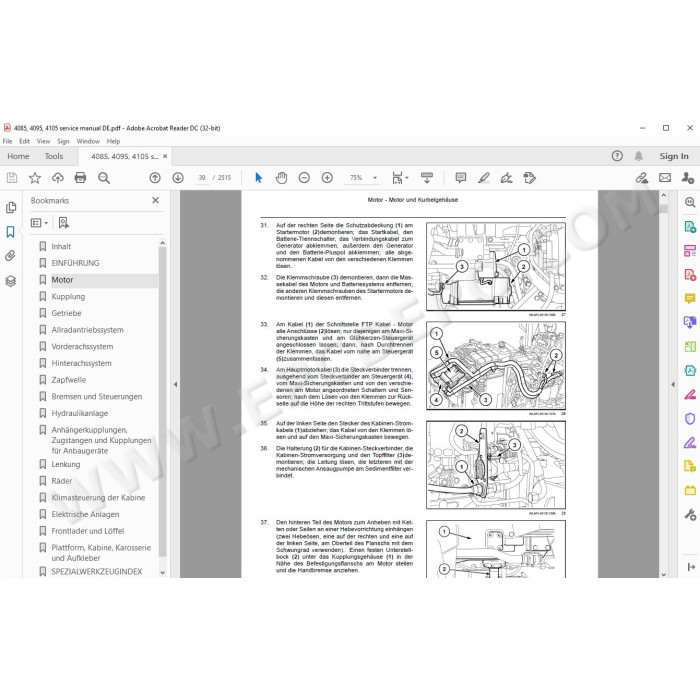Open the attachments panel
The height and width of the screenshot is (700, 700).
point(11,256)
